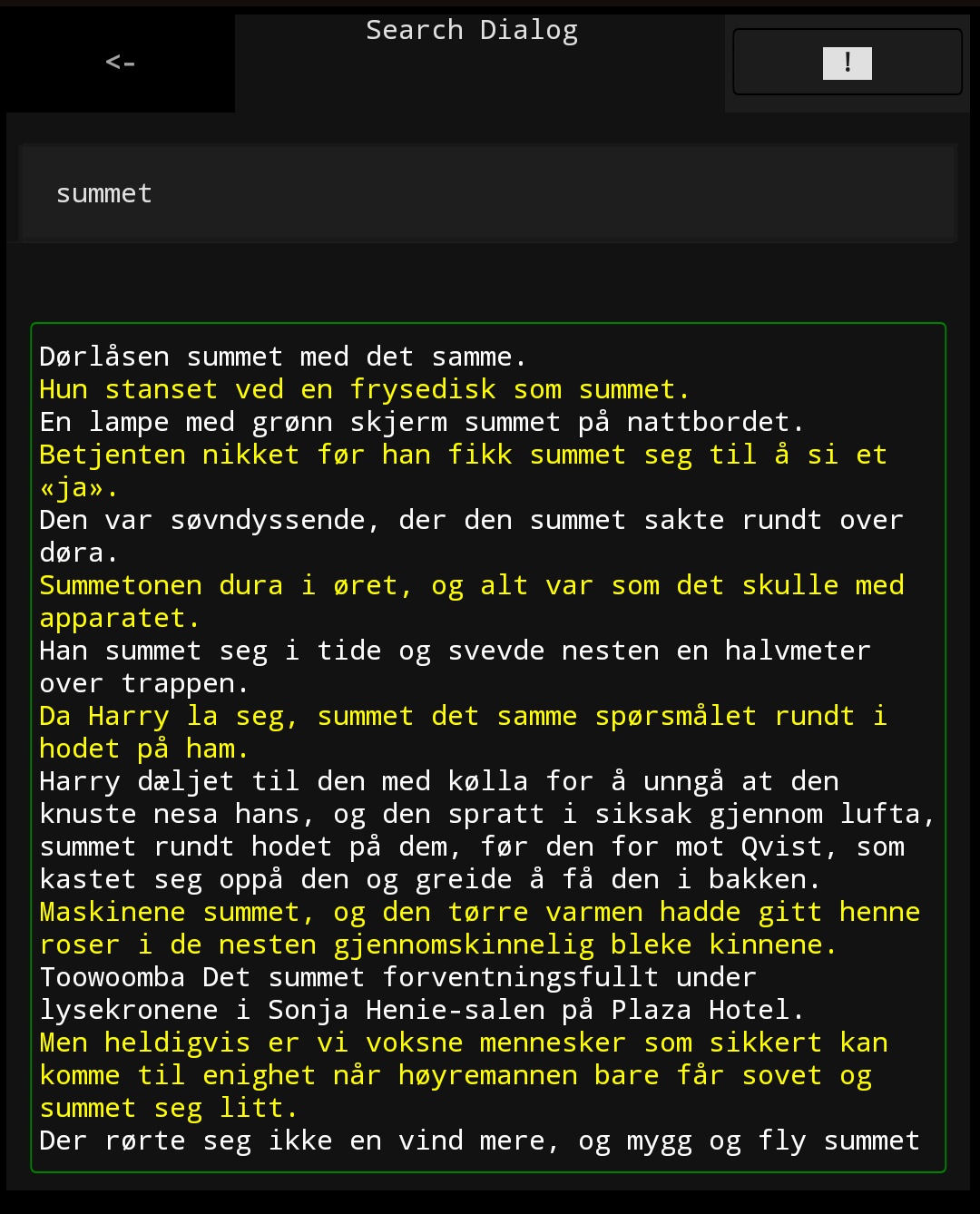Select result "En lampe med grønn skjerm"

pyautogui.click(x=422, y=422)
